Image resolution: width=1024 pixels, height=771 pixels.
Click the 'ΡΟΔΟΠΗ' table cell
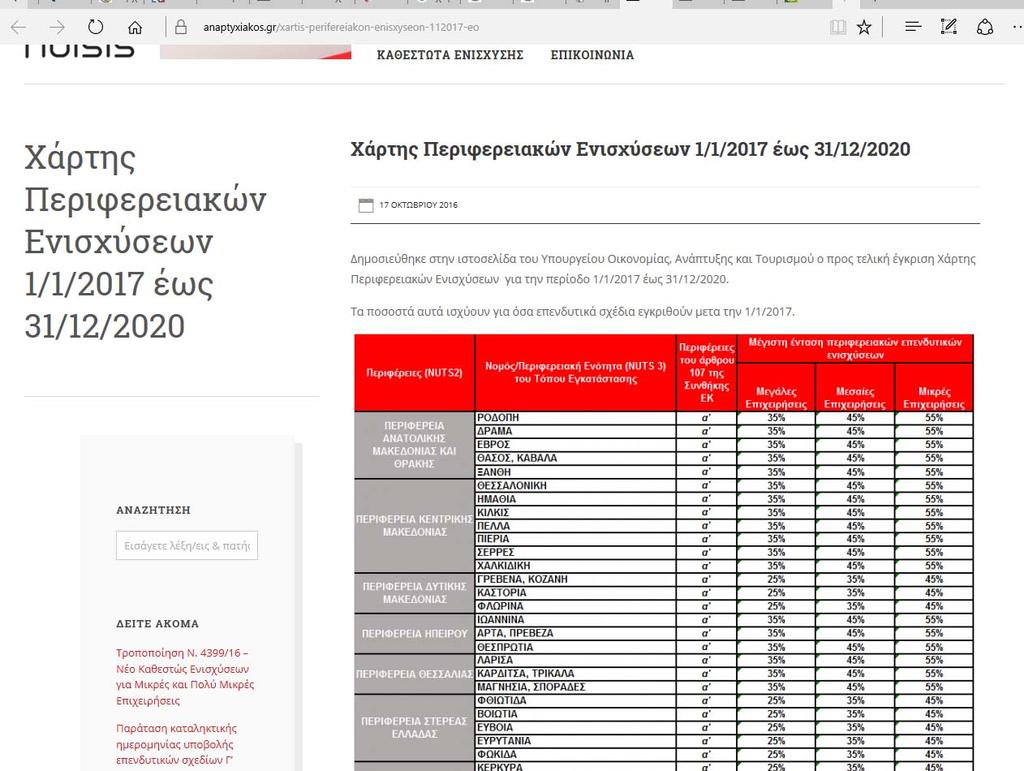coord(575,418)
